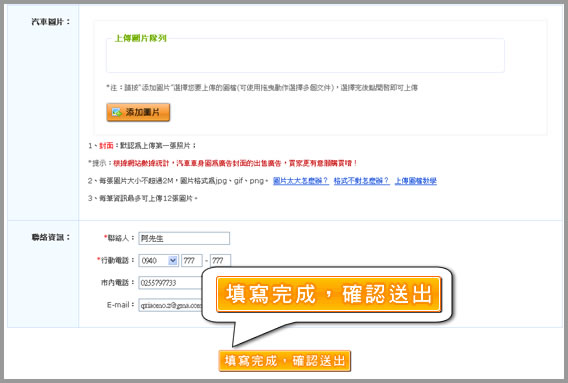
Task: Click the green picture icon on 添加圖片
Action: pos(117,112)
